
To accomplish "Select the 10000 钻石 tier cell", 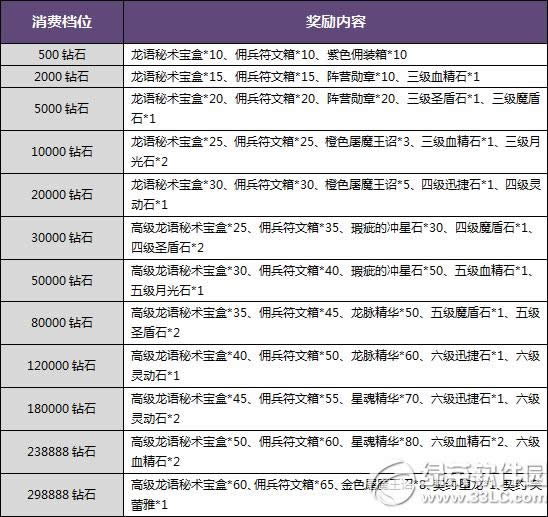I will (62, 152).
